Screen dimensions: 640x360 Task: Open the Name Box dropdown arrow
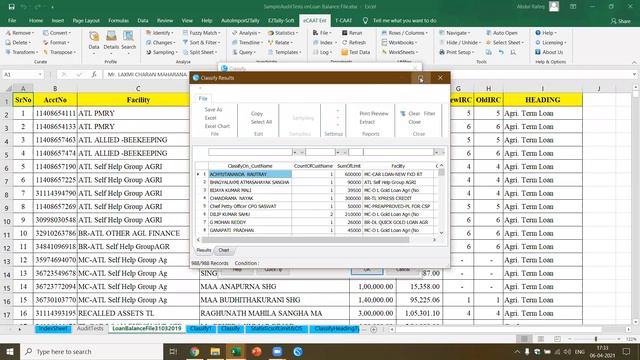(40, 74)
